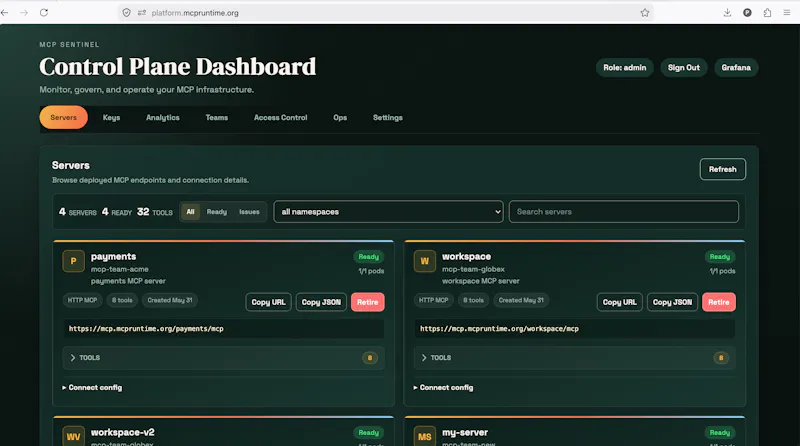
Task: Click the payments server title
Action: 114,257
